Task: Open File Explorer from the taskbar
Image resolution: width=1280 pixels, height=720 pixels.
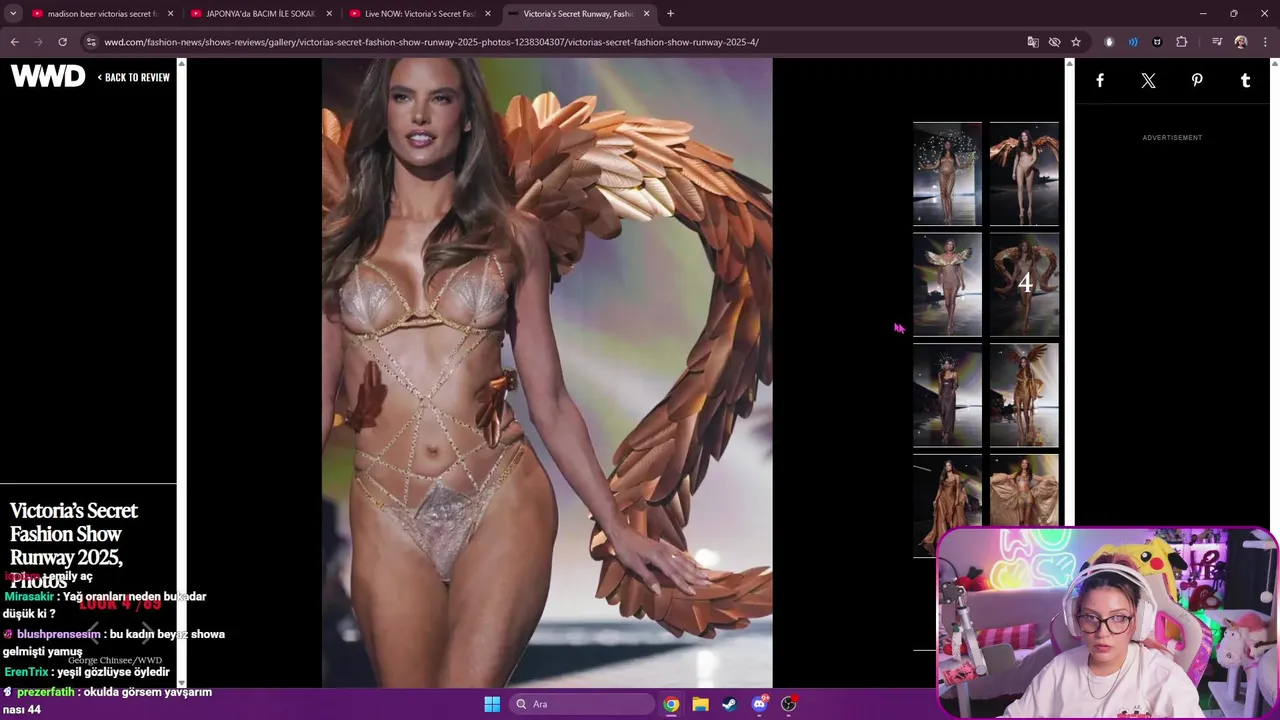Action: click(x=700, y=704)
